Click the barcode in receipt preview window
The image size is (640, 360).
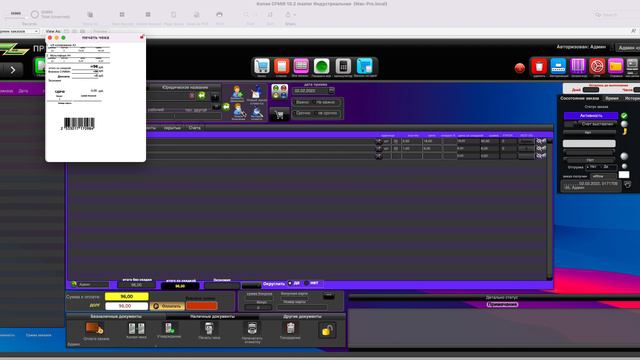79,123
